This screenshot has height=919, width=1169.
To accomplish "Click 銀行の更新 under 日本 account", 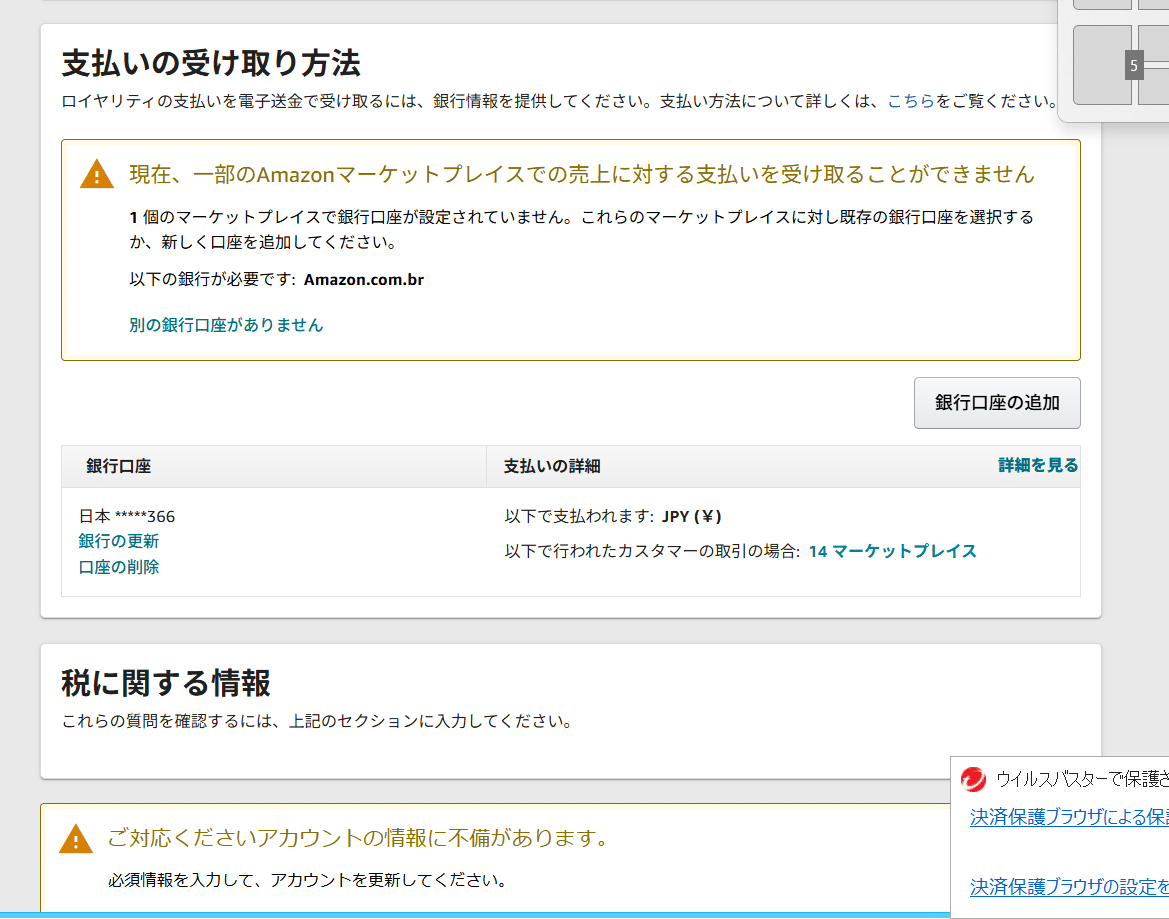I will 119,541.
